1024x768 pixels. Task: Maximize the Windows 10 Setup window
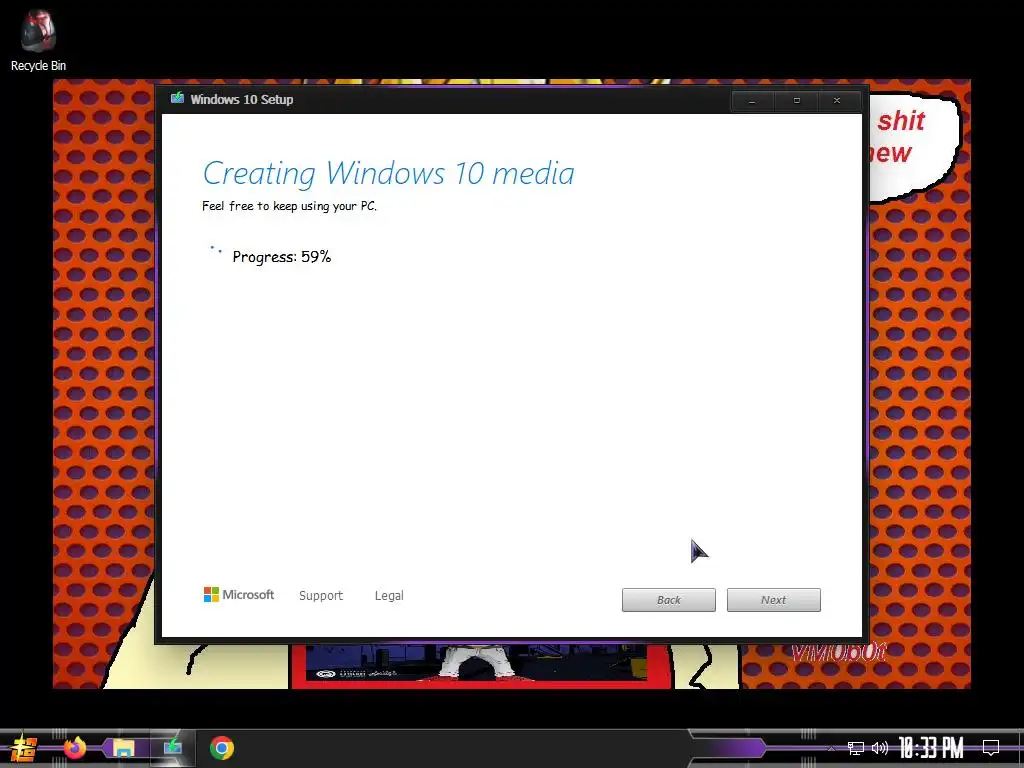pos(796,101)
